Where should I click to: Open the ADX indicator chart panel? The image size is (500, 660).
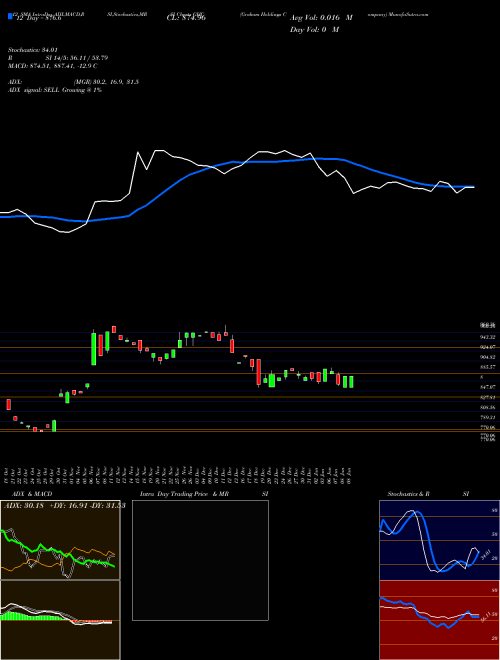[x=60, y=540]
